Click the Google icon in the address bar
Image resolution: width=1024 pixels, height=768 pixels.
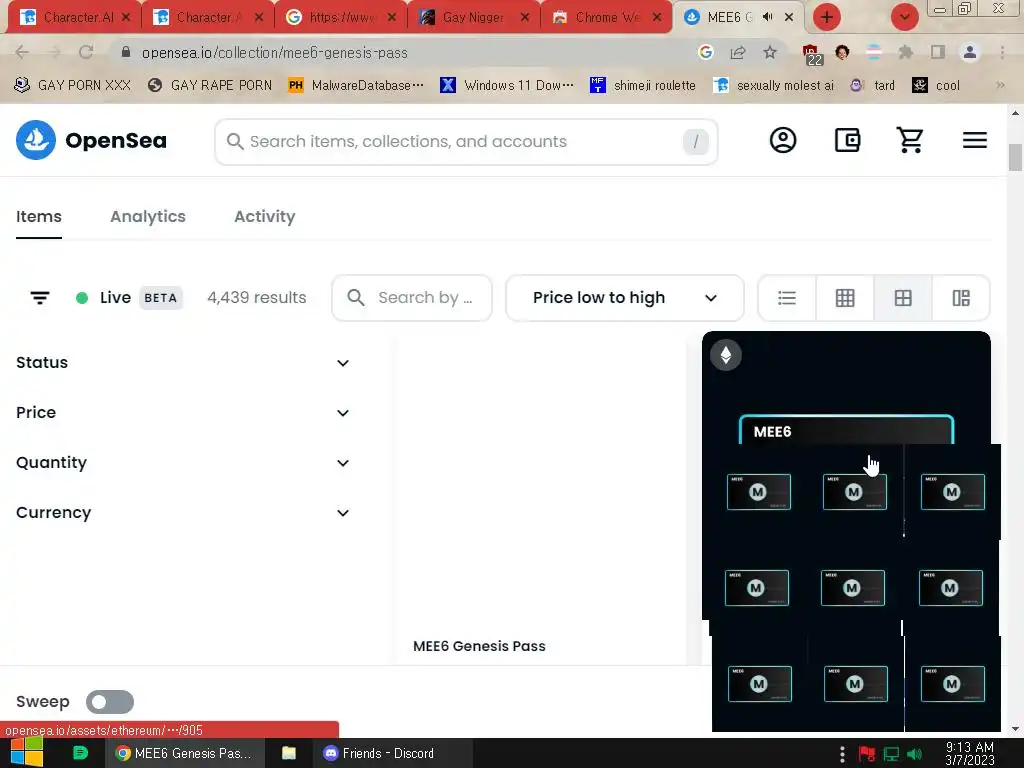[x=705, y=52]
